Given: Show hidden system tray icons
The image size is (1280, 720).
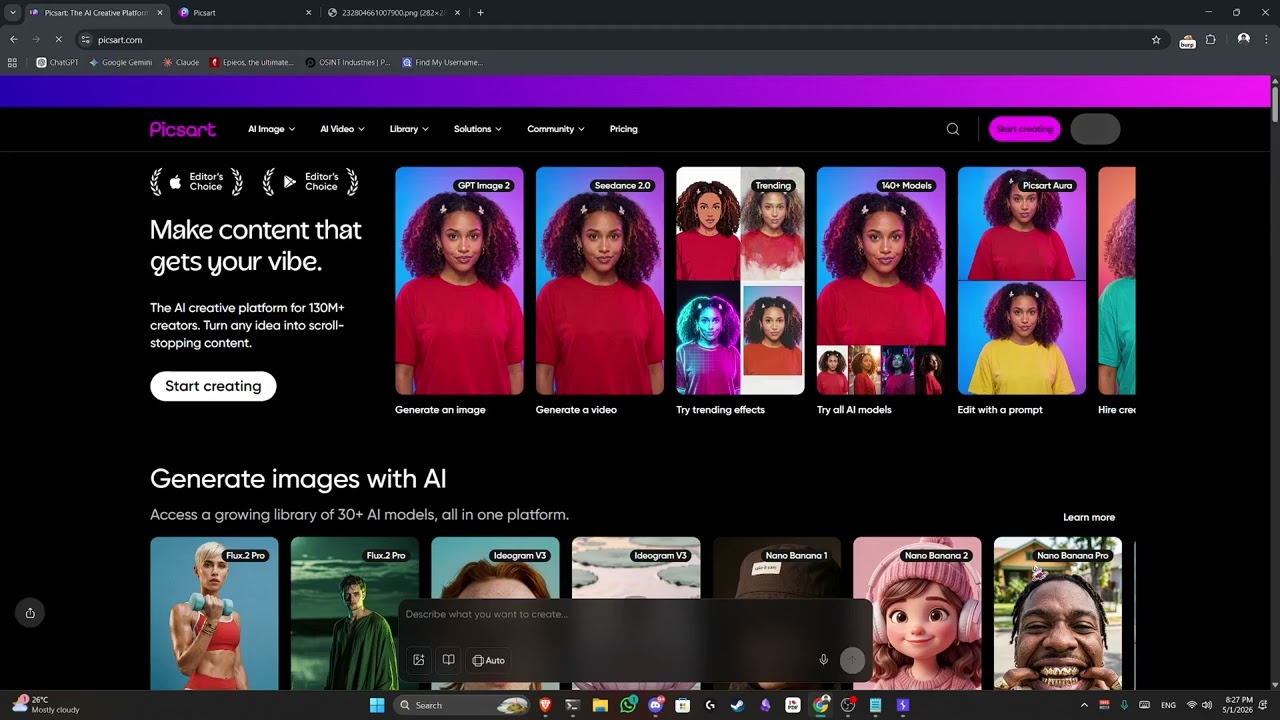Looking at the screenshot, I should [1084, 705].
